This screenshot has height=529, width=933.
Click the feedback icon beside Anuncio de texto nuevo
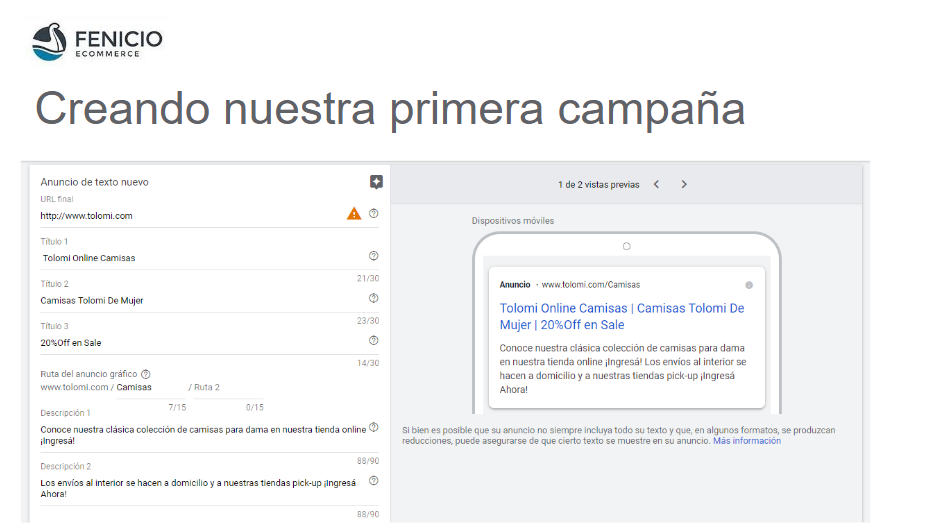pyautogui.click(x=376, y=182)
